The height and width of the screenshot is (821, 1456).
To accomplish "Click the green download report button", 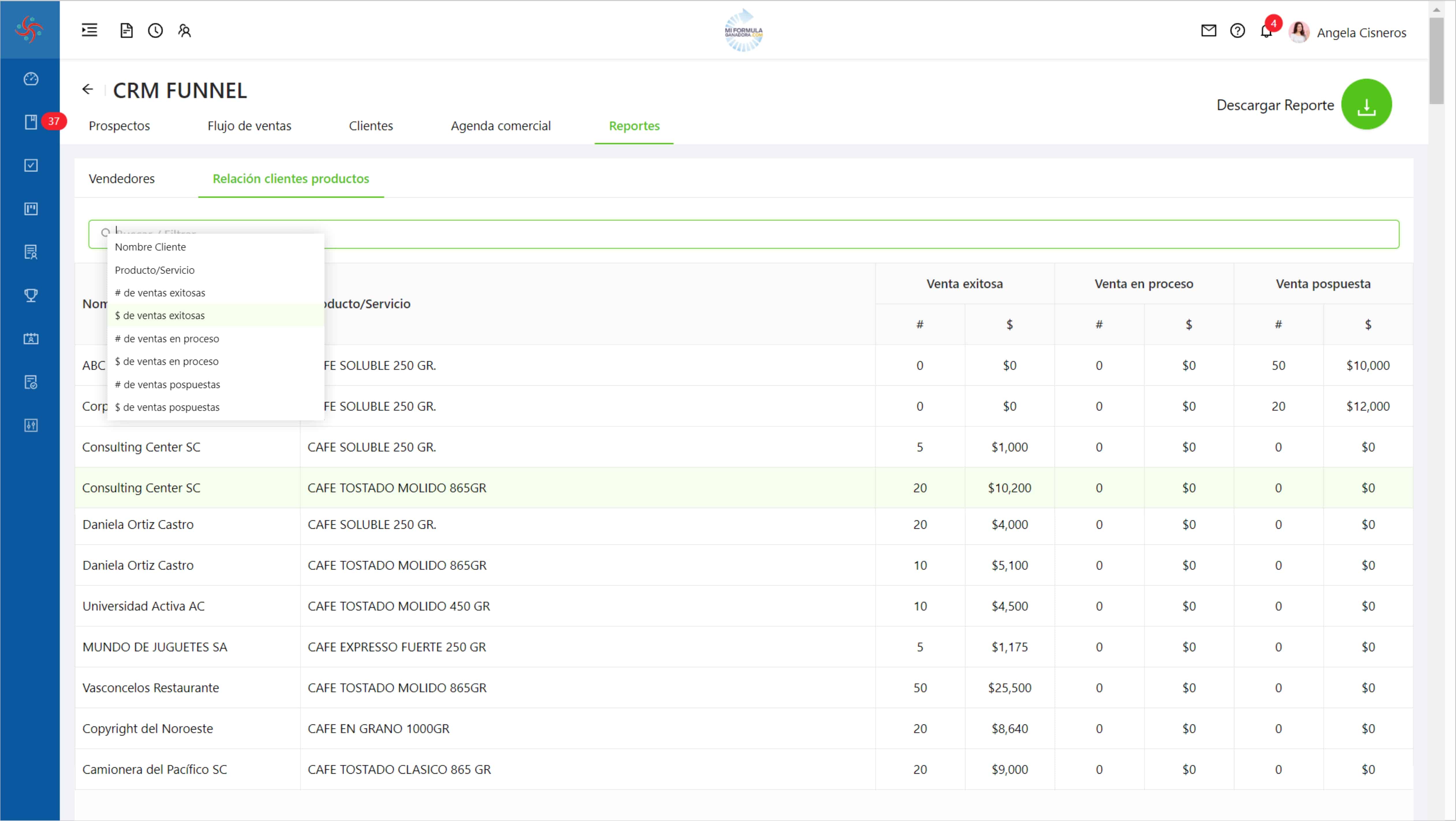I will click(1366, 105).
